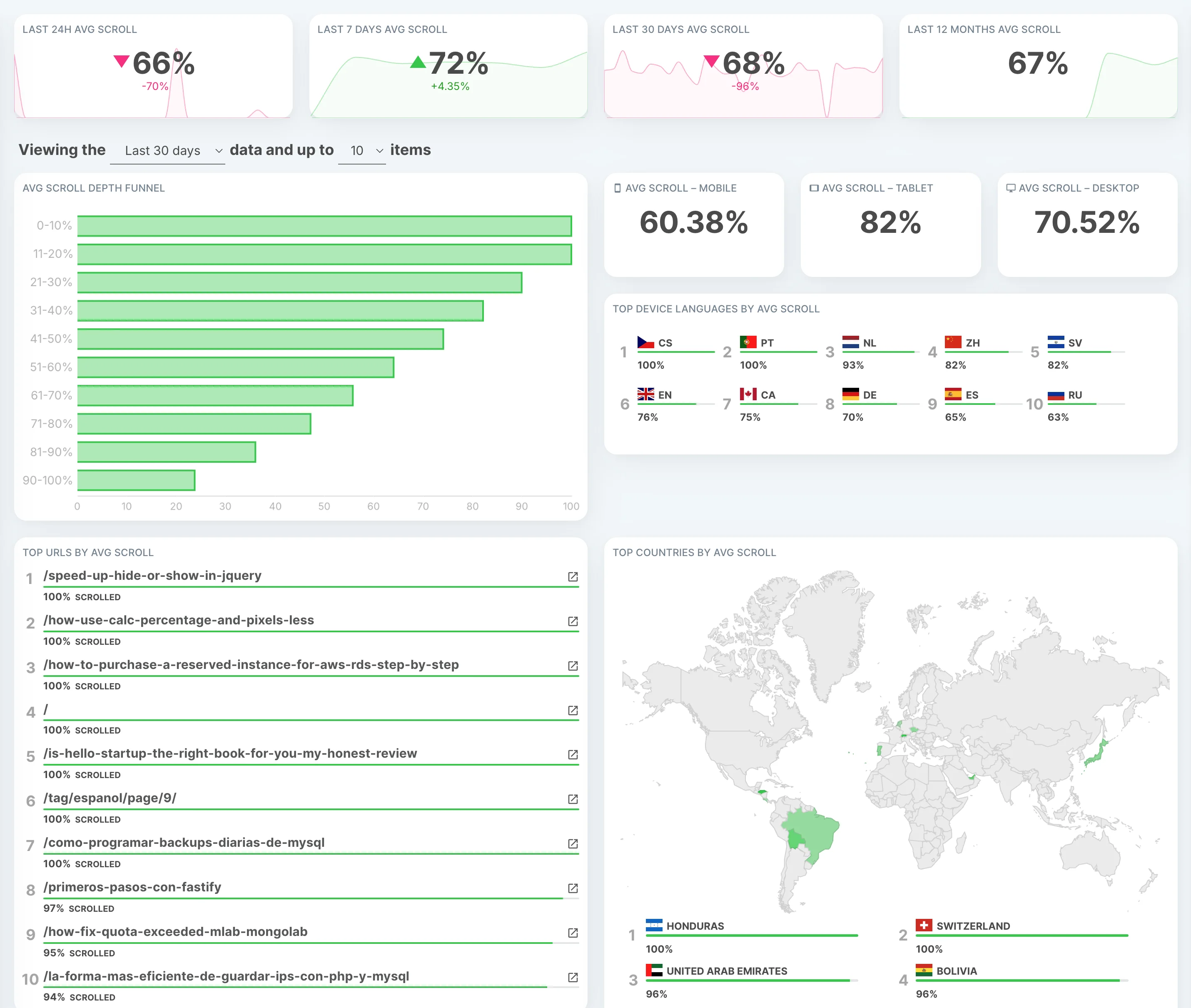Open the /how-fix-quota-exceeded-mlab-mongolab link
Viewport: 1191px width, 1008px height.
[x=175, y=932]
